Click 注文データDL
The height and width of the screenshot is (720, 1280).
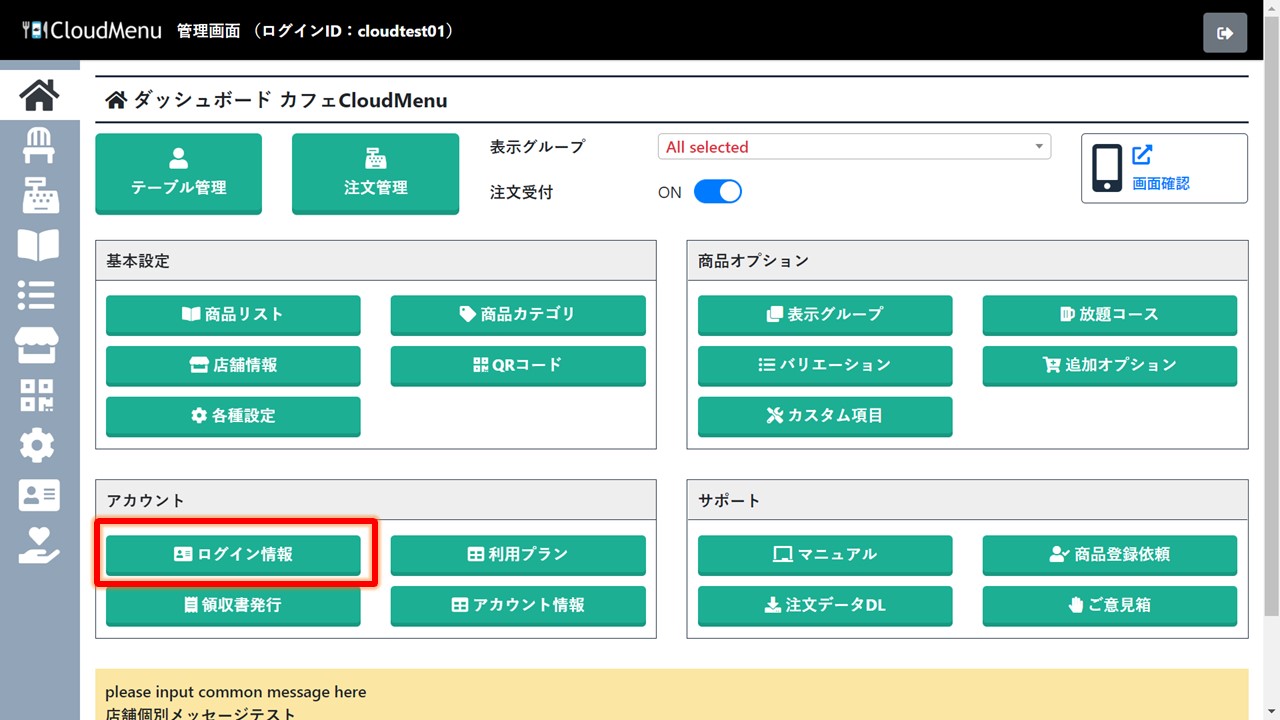825,606
